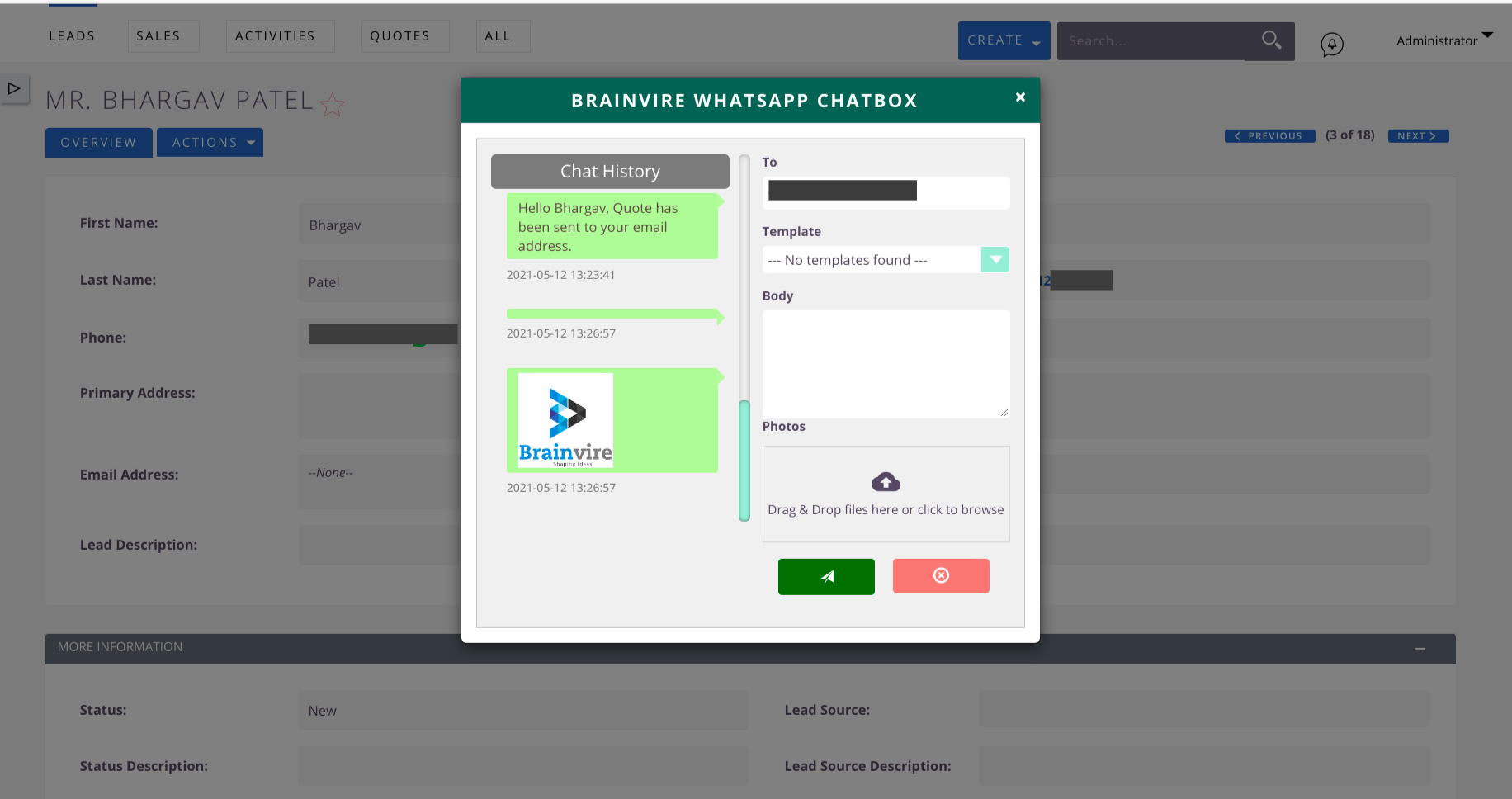Click the Email Address --None-- value
The image size is (1512, 799).
[x=330, y=473]
